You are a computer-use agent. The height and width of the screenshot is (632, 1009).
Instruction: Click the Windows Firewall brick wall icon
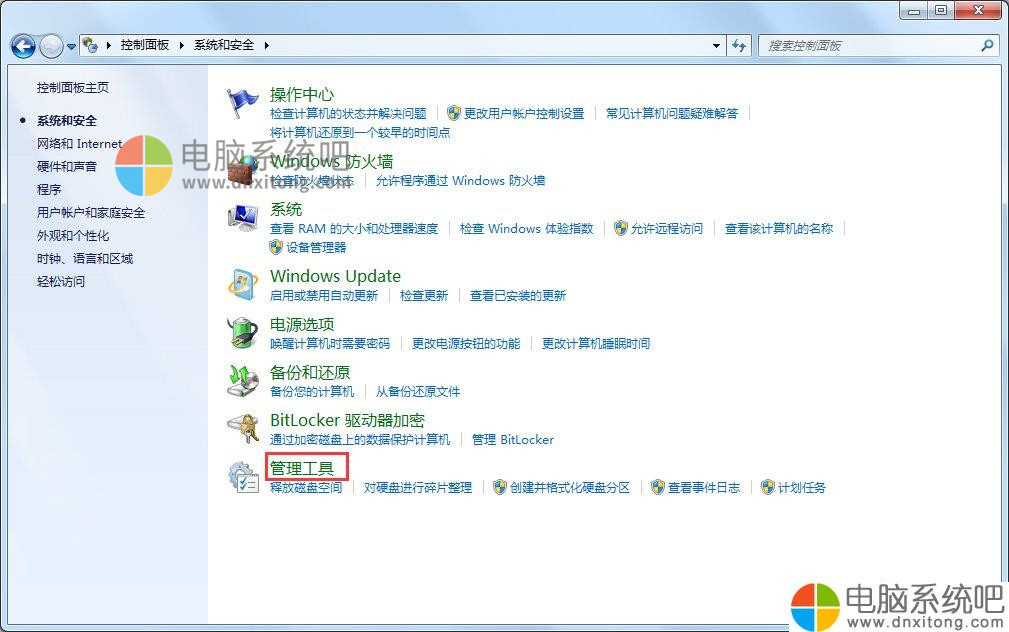[x=242, y=170]
